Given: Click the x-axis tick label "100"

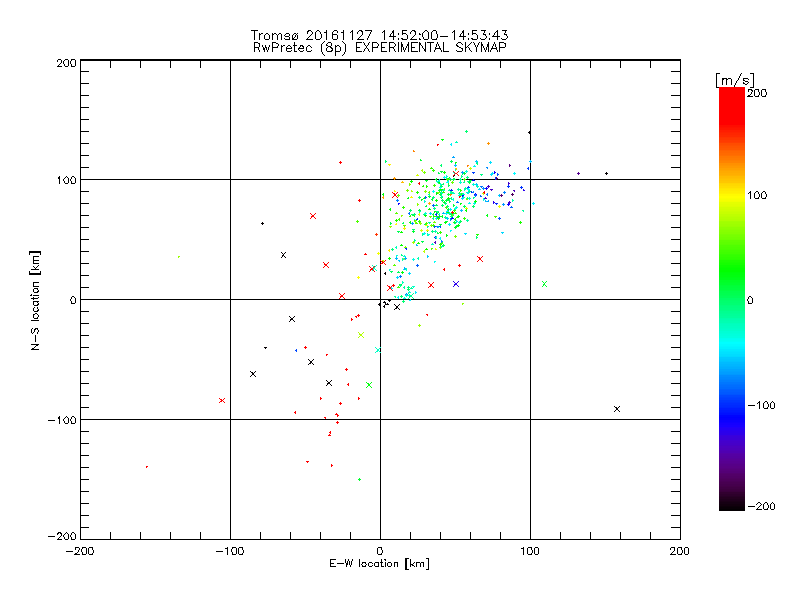Looking at the screenshot, I should [530, 552].
